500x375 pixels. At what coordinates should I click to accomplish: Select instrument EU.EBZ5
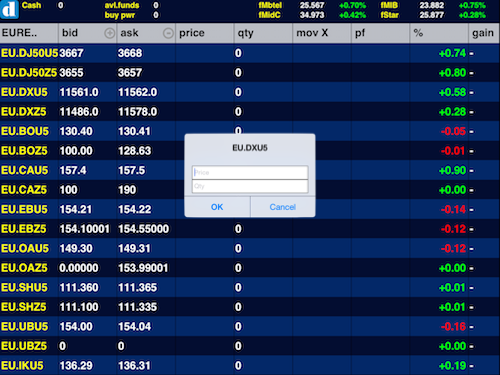click(x=24, y=229)
